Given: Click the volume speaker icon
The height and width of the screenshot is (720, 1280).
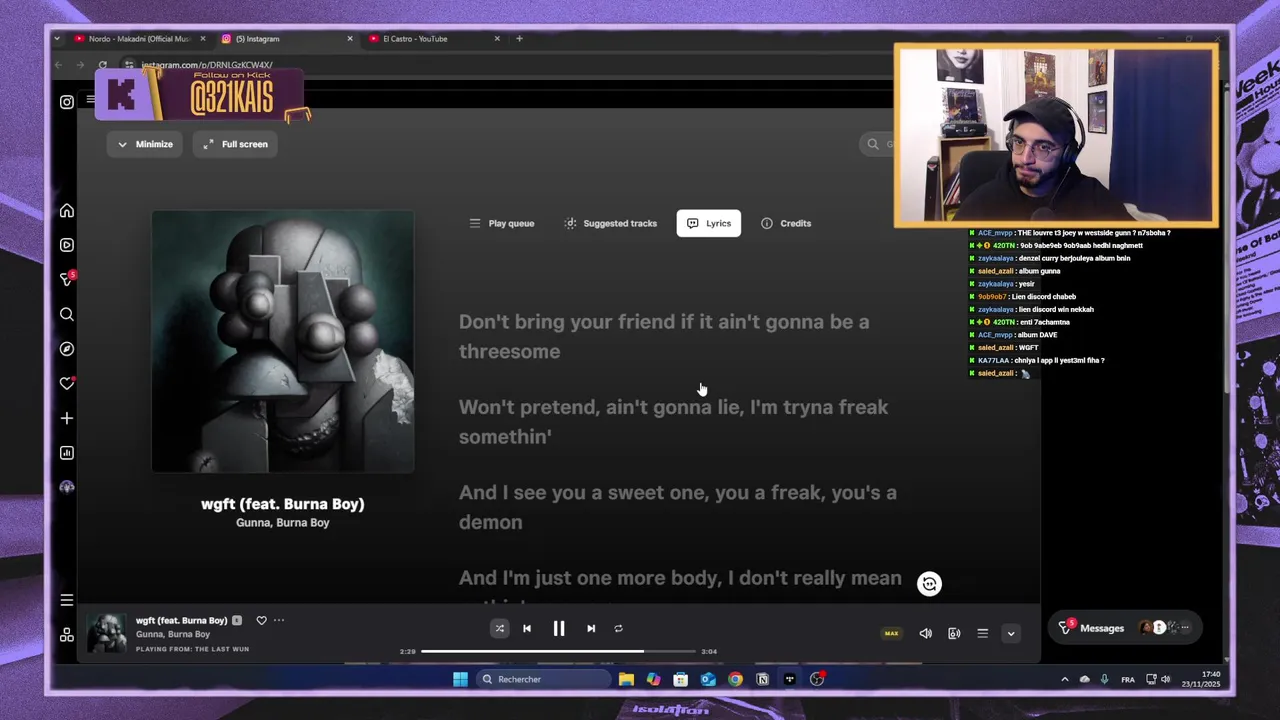Looking at the screenshot, I should coord(926,633).
